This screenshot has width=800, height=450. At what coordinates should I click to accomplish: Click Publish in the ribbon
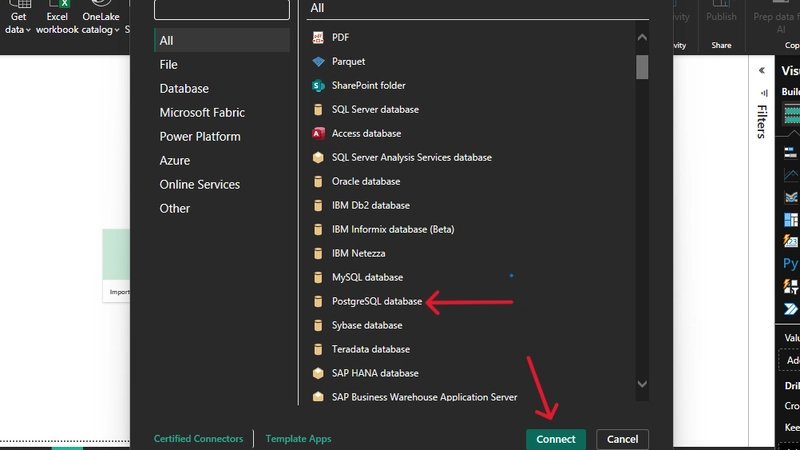(721, 12)
